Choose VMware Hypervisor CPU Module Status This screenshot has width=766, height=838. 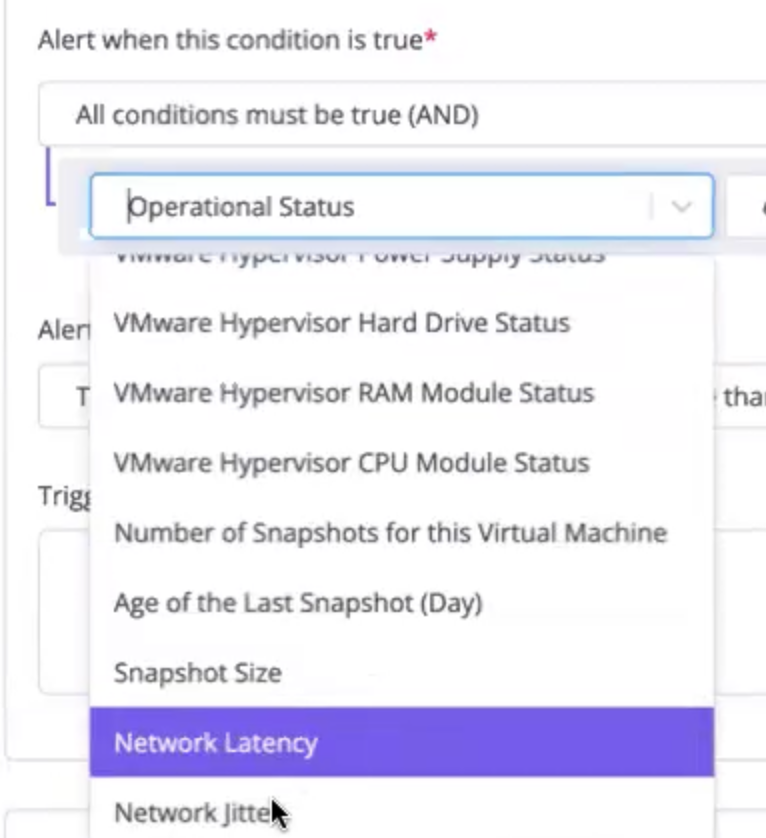pos(402,463)
